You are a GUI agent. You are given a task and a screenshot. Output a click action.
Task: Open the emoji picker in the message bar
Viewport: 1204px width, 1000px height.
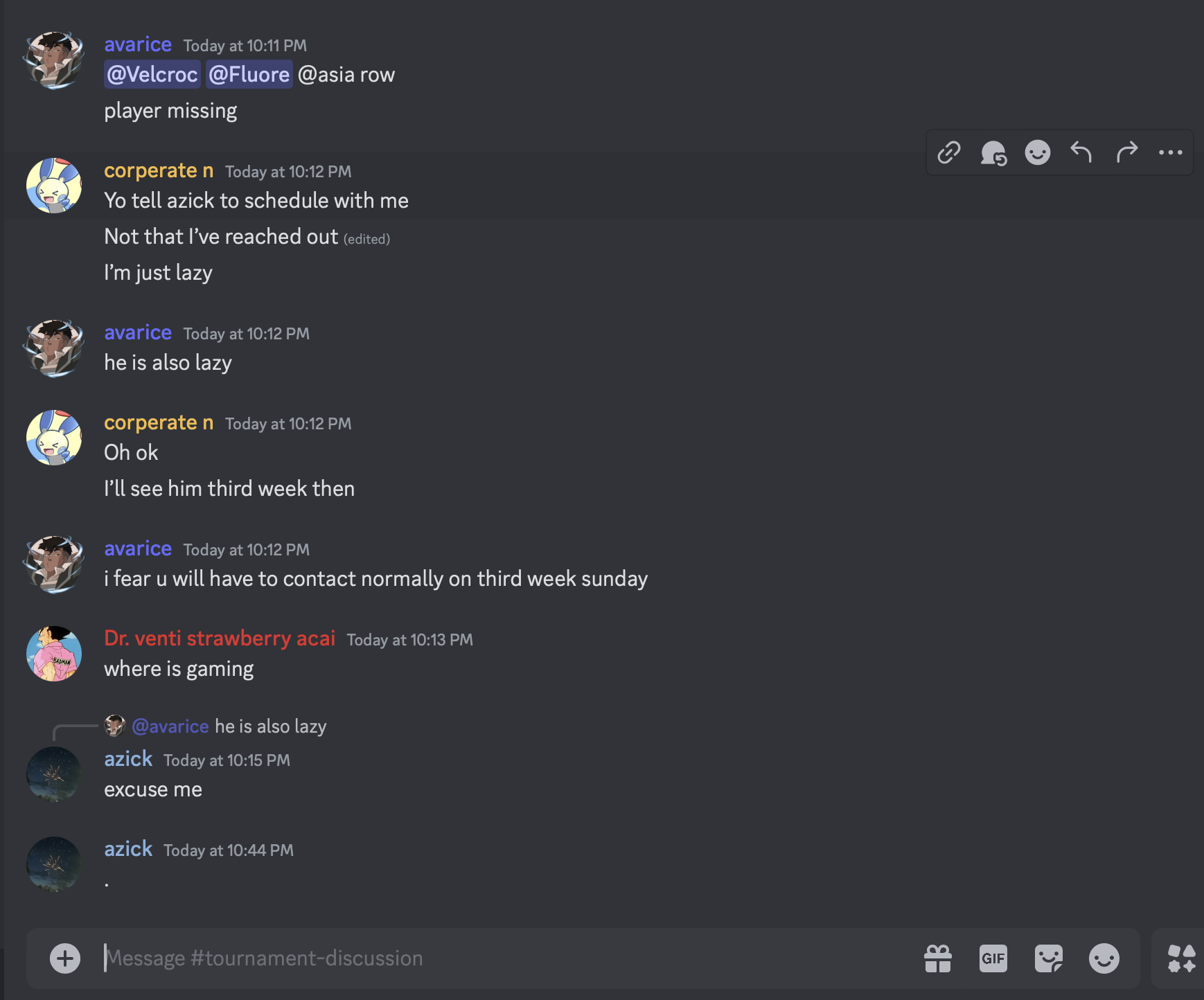tap(1104, 958)
